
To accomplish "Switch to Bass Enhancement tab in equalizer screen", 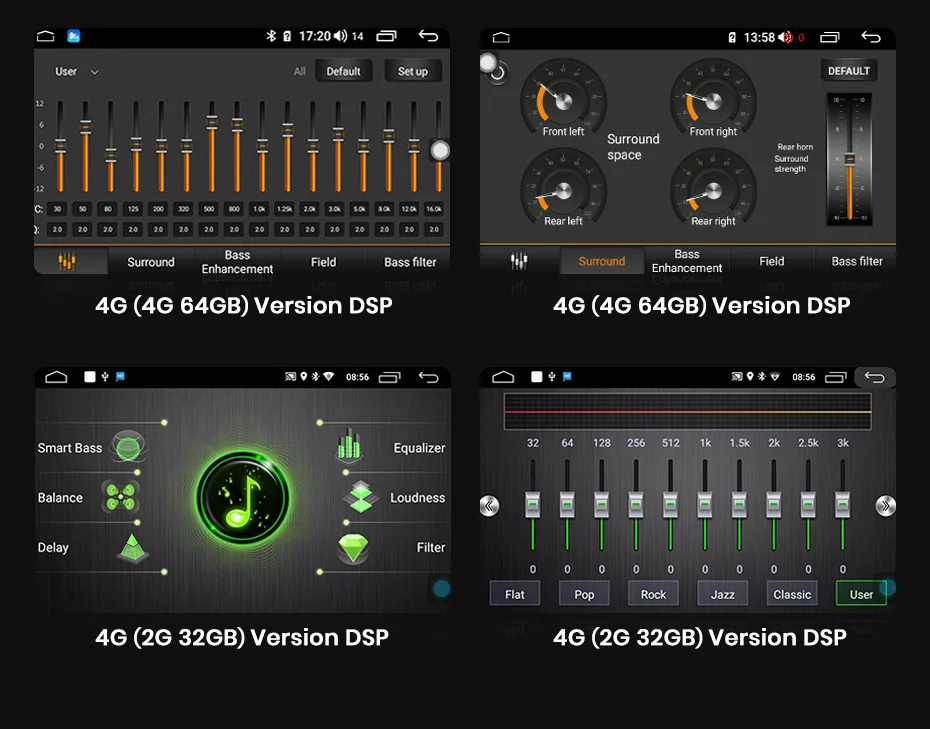I will pos(237,262).
